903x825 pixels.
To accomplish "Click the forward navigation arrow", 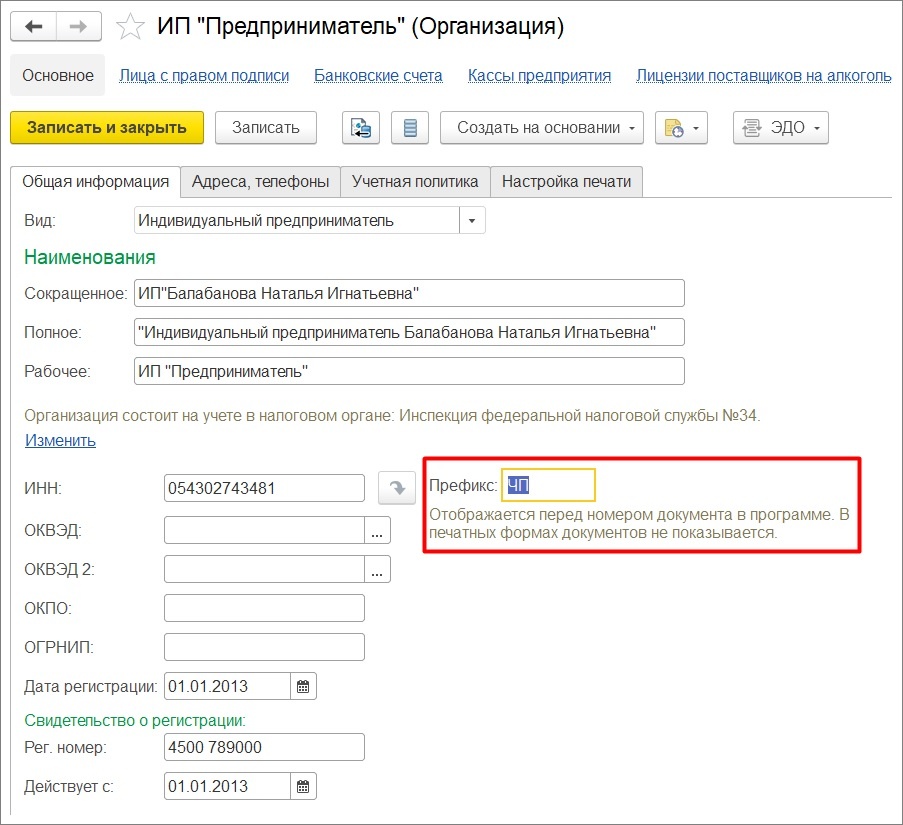I will click(79, 26).
